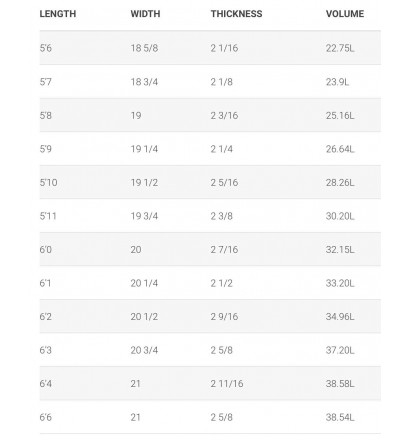This screenshot has height=440, width=410.
Task: Select the 22.75L volume cell
Action: [340, 48]
